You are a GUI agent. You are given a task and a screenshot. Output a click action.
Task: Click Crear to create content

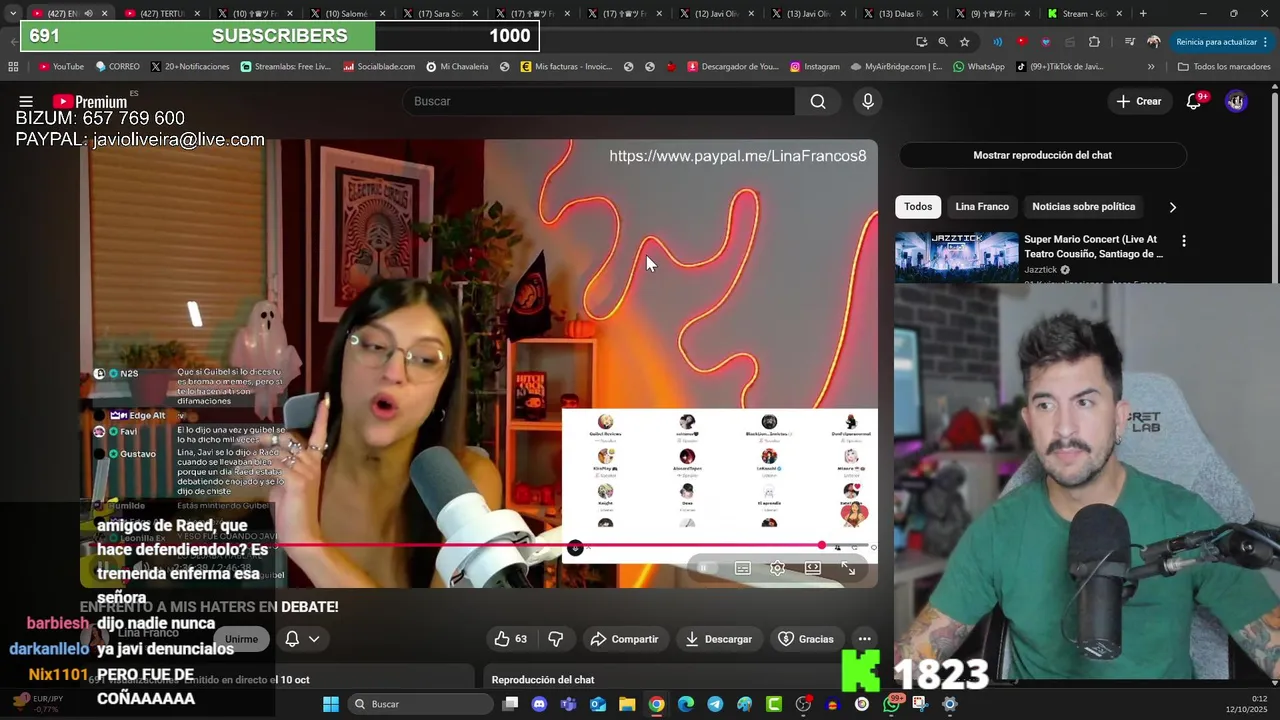1139,101
